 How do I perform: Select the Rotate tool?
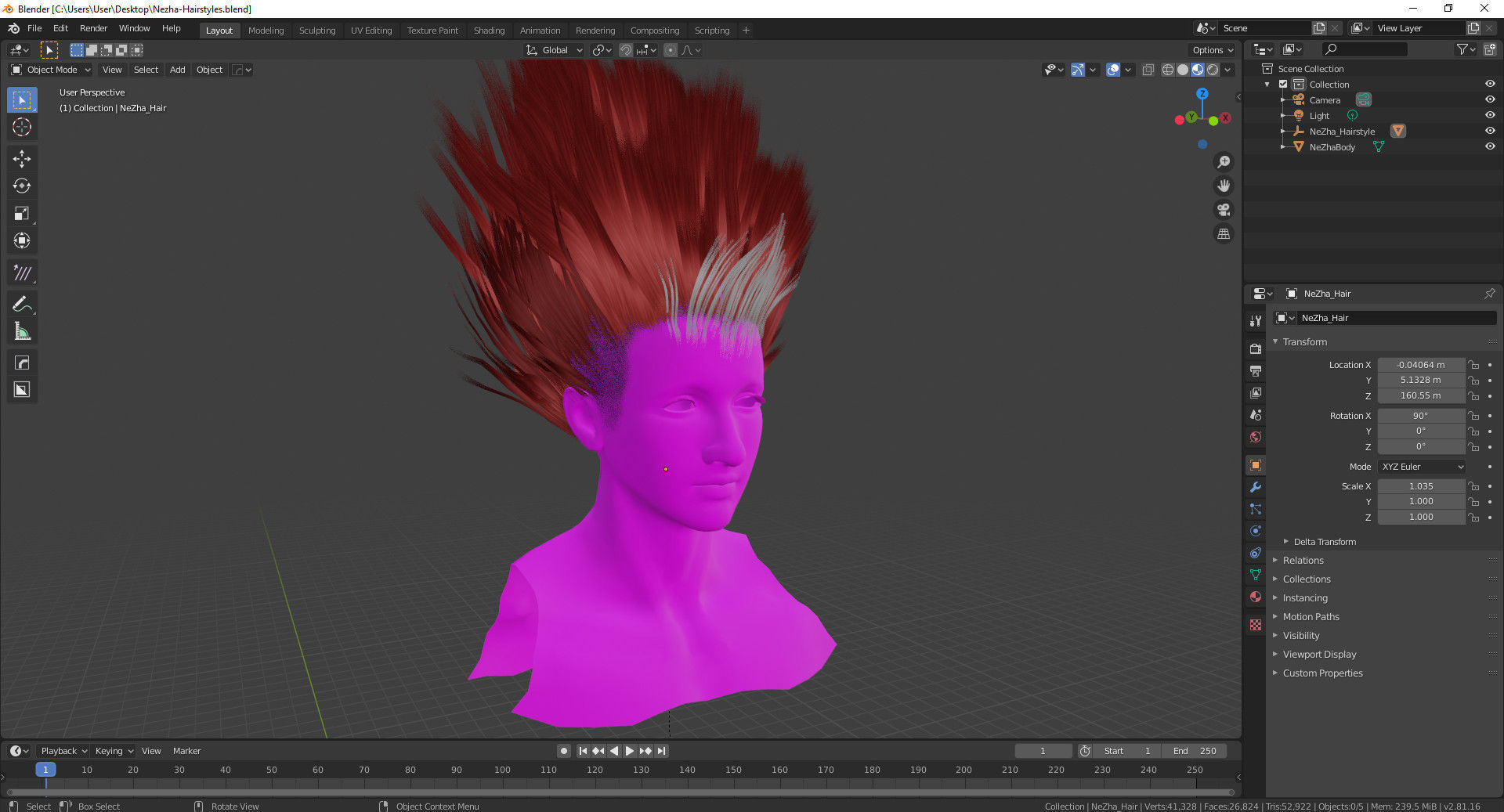[x=22, y=186]
